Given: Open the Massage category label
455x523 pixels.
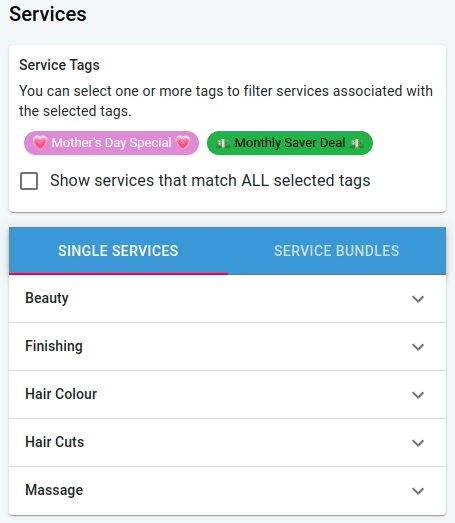Looking at the screenshot, I should (54, 490).
